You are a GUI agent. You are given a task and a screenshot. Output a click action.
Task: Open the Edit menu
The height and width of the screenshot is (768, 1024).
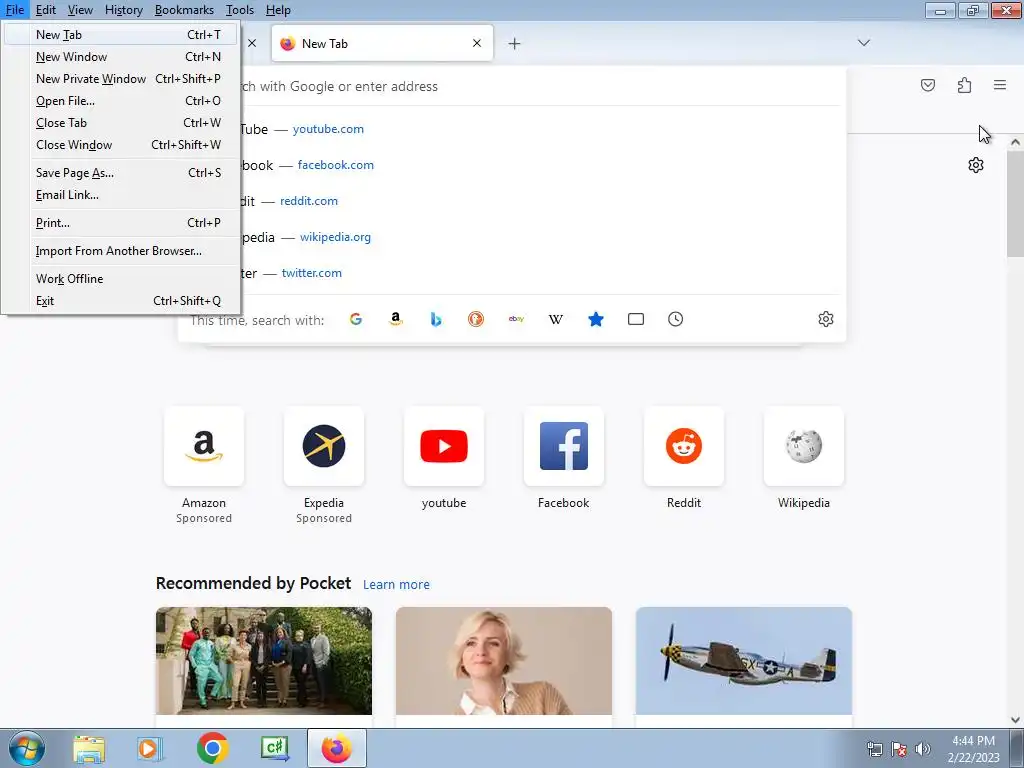point(46,10)
